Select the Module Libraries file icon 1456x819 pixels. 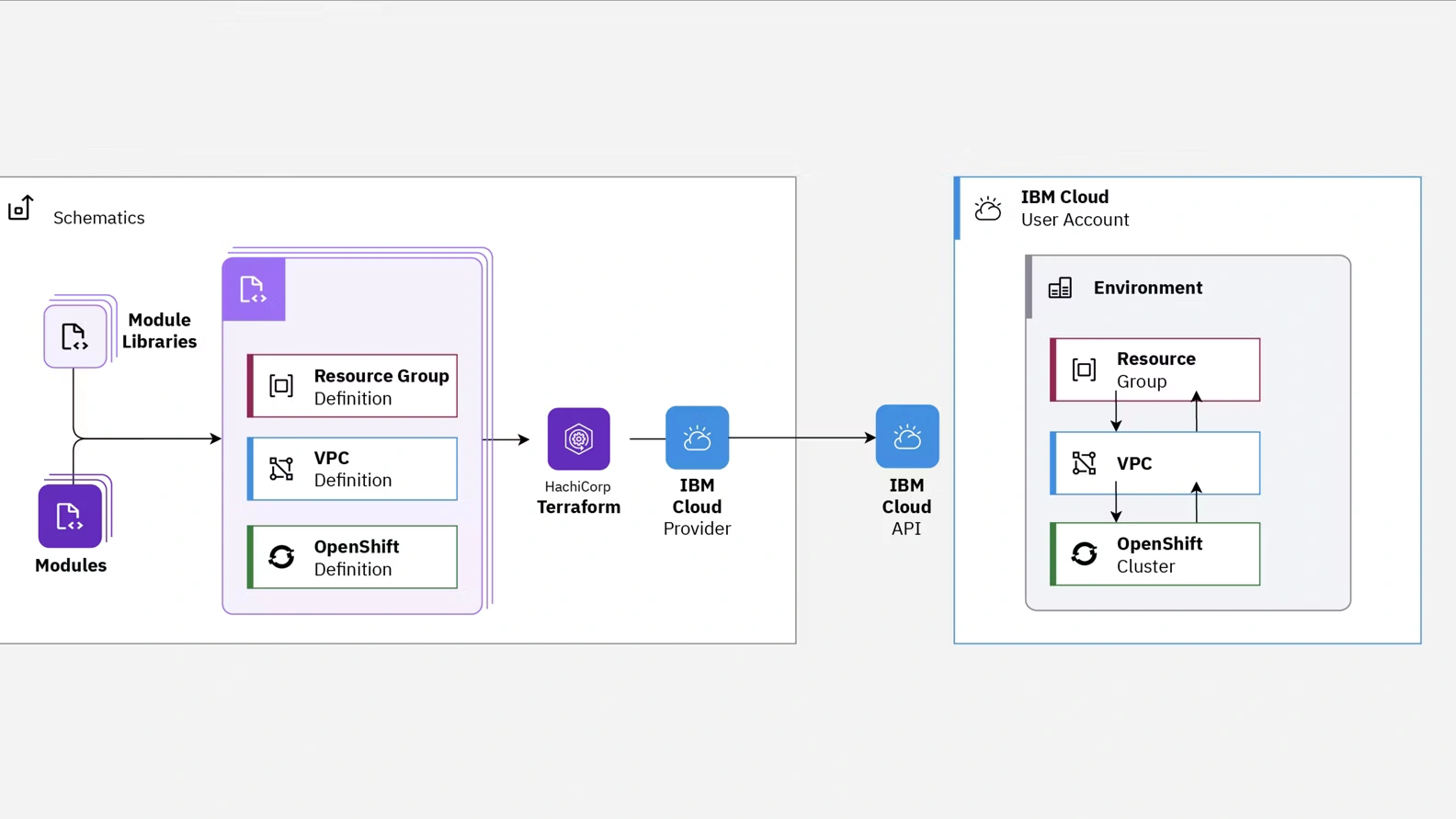click(74, 336)
